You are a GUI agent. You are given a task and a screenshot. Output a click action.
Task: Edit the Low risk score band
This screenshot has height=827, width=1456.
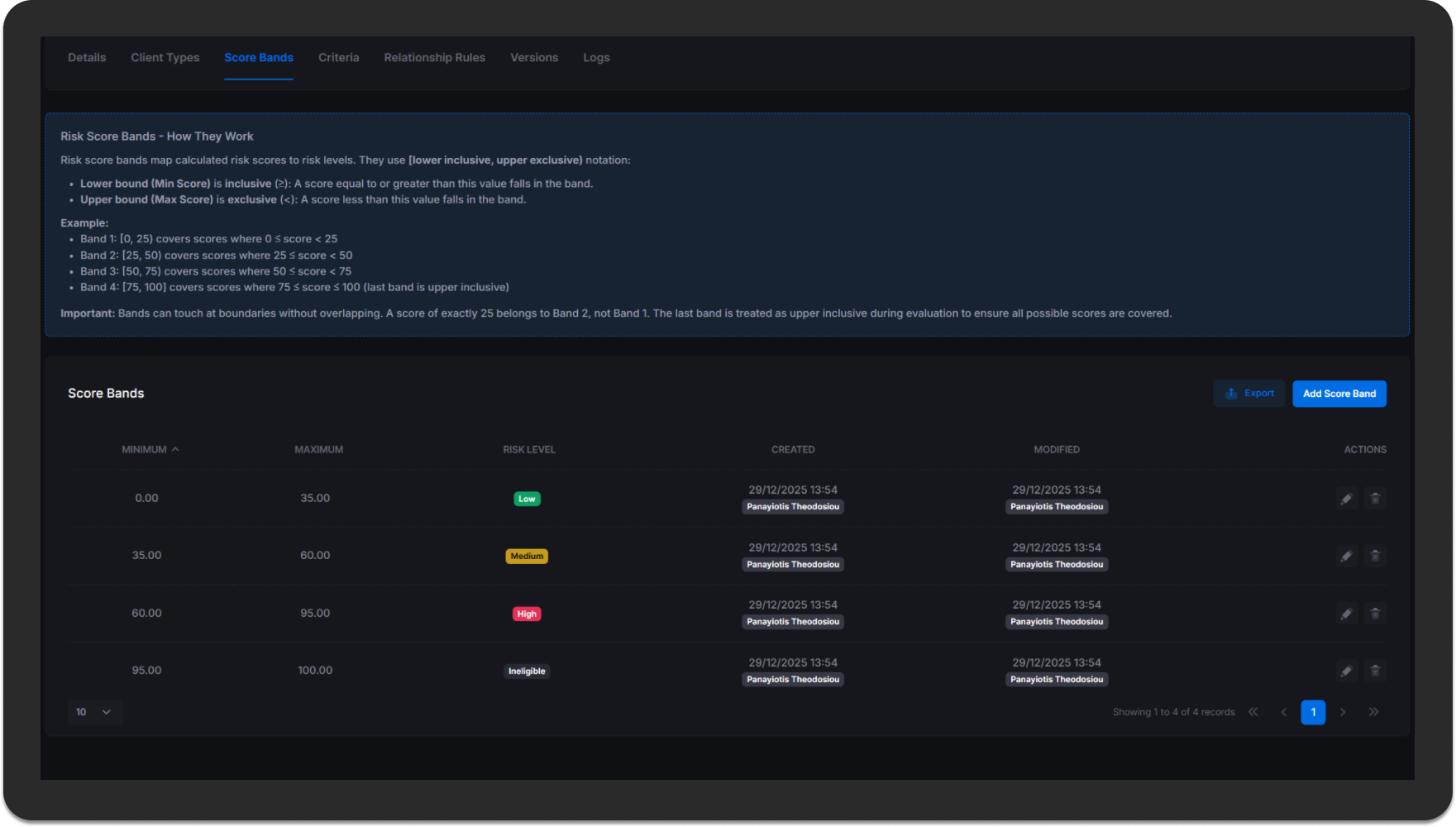tap(1346, 499)
